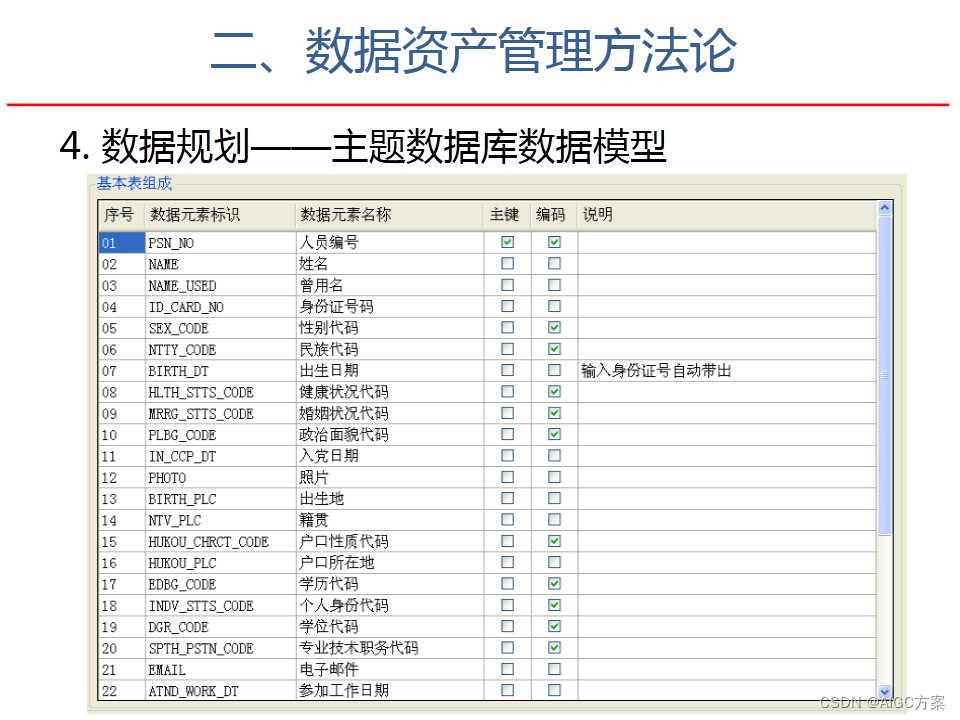
Task: Uncheck the 编码 checkbox for HUKOU_CHRCT_CODE row
Action: 554,541
